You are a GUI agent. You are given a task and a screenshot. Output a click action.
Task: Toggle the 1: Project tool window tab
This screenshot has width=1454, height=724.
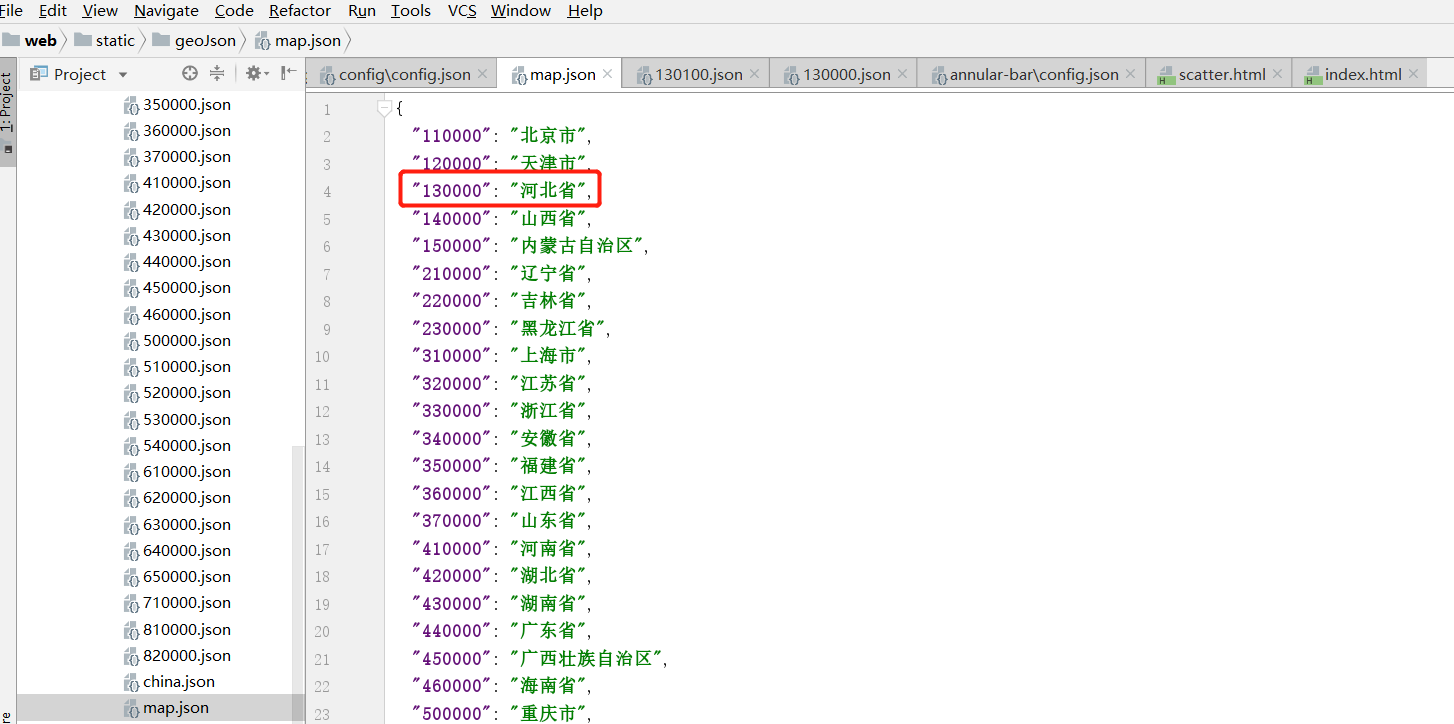click(x=7, y=103)
